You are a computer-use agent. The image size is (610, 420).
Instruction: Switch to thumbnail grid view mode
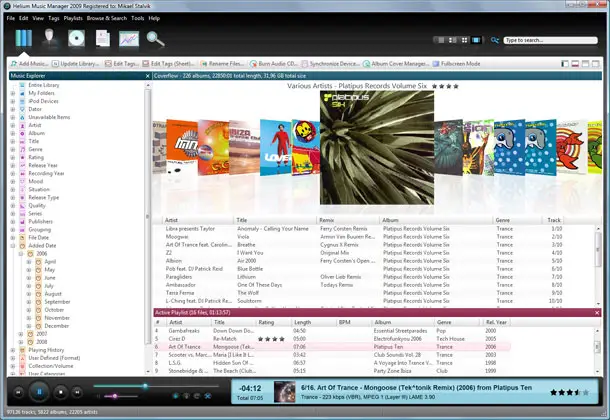click(x=464, y=40)
